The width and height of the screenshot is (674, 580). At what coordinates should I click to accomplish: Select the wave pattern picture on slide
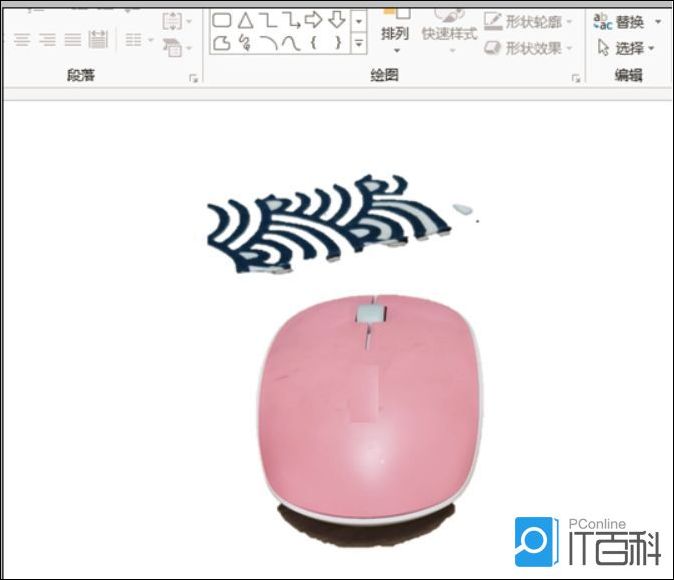[x=329, y=224]
